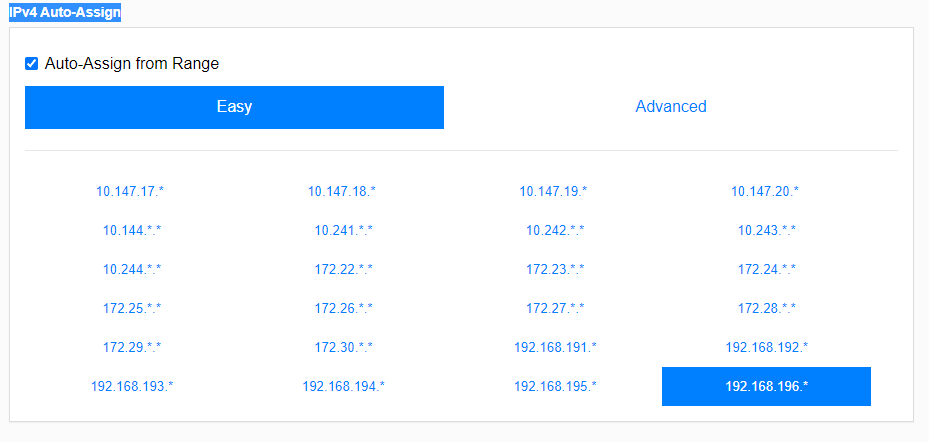Viewport: 929px width, 442px height.
Task: Click the 10.242.*.* range option
Action: point(555,230)
